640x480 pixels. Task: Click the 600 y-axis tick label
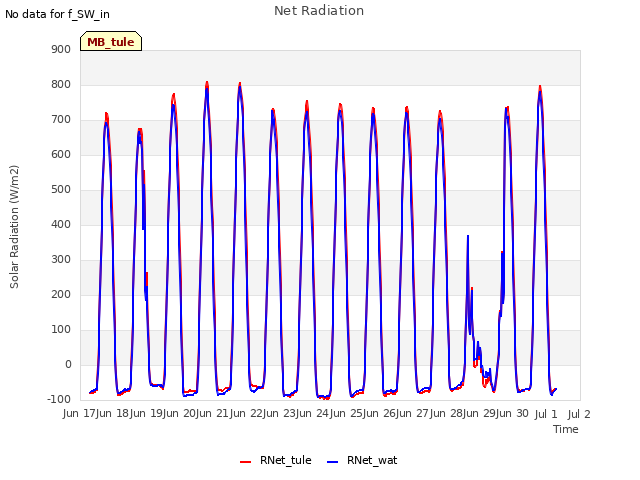click(x=61, y=155)
